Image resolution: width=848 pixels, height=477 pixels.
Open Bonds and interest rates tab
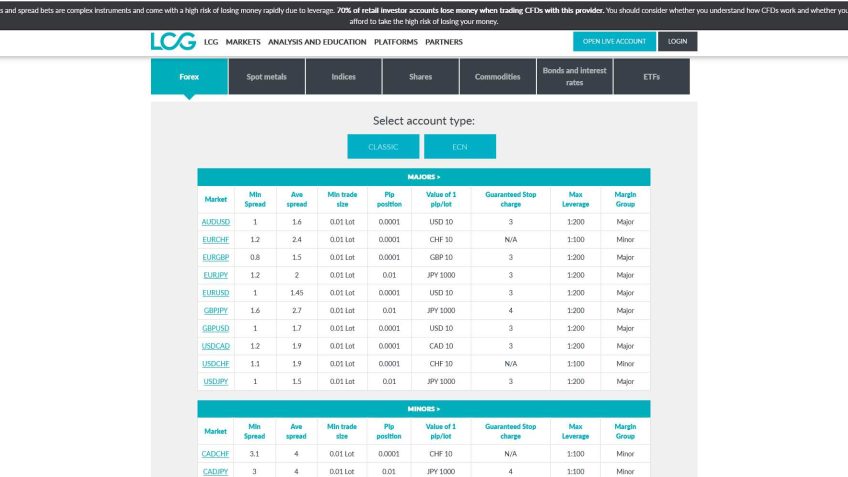click(574, 77)
